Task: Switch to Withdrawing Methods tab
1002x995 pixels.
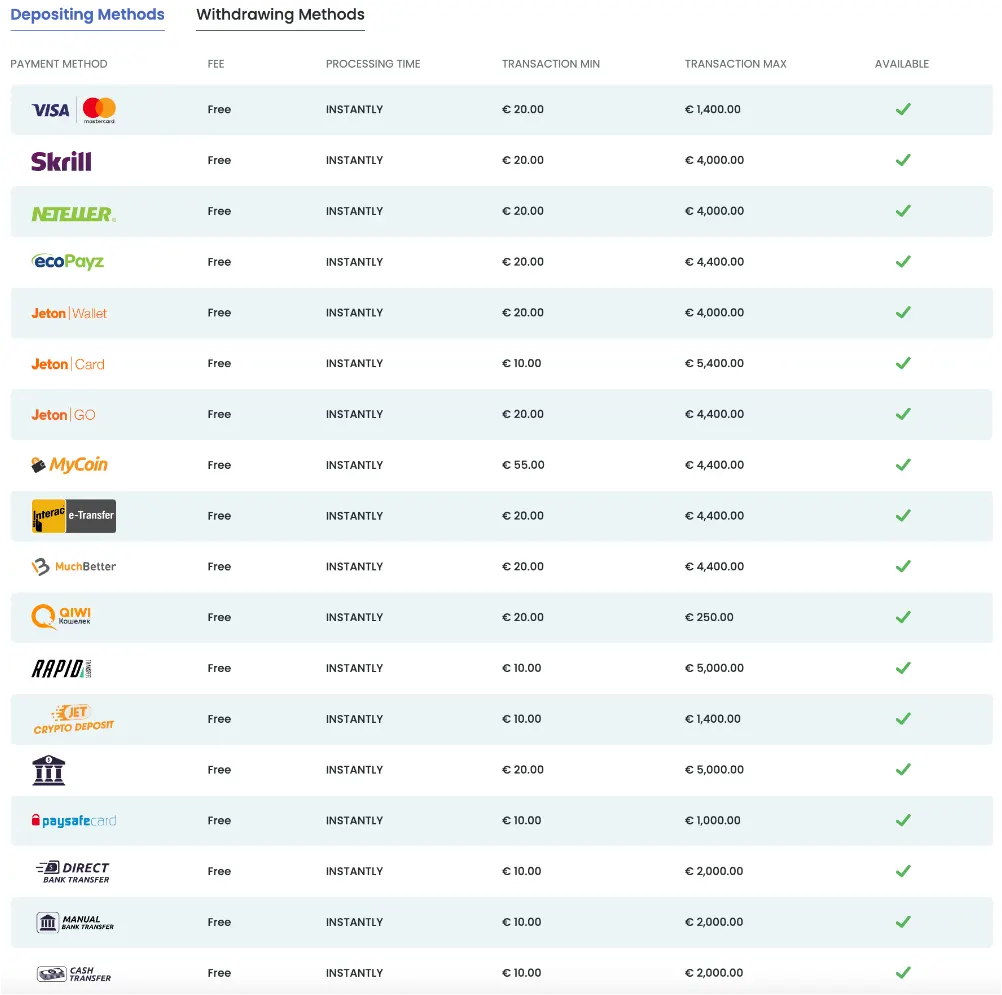Action: click(281, 15)
